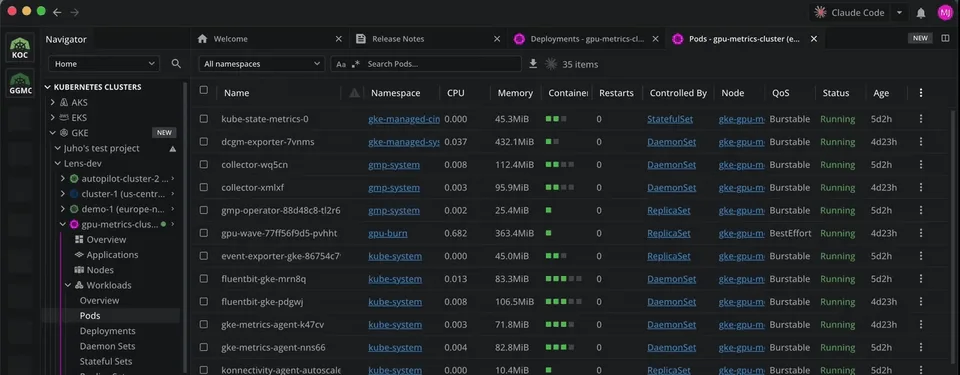Open Deployments under Workloads

tap(108, 331)
